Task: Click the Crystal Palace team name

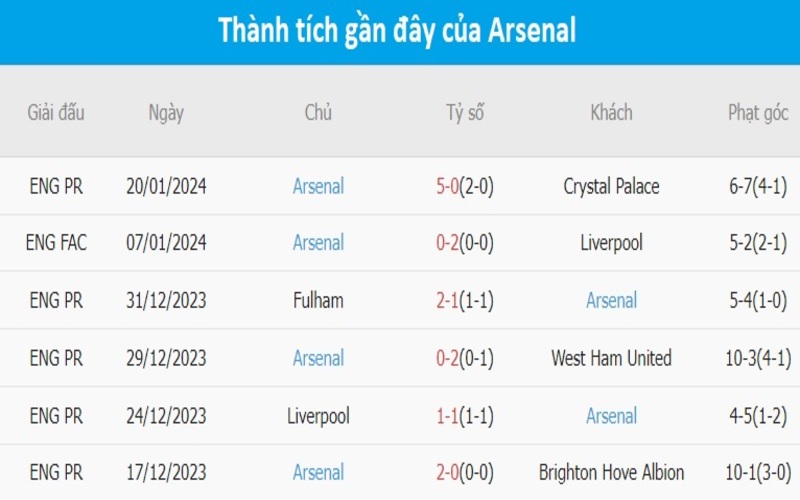Action: coord(611,186)
